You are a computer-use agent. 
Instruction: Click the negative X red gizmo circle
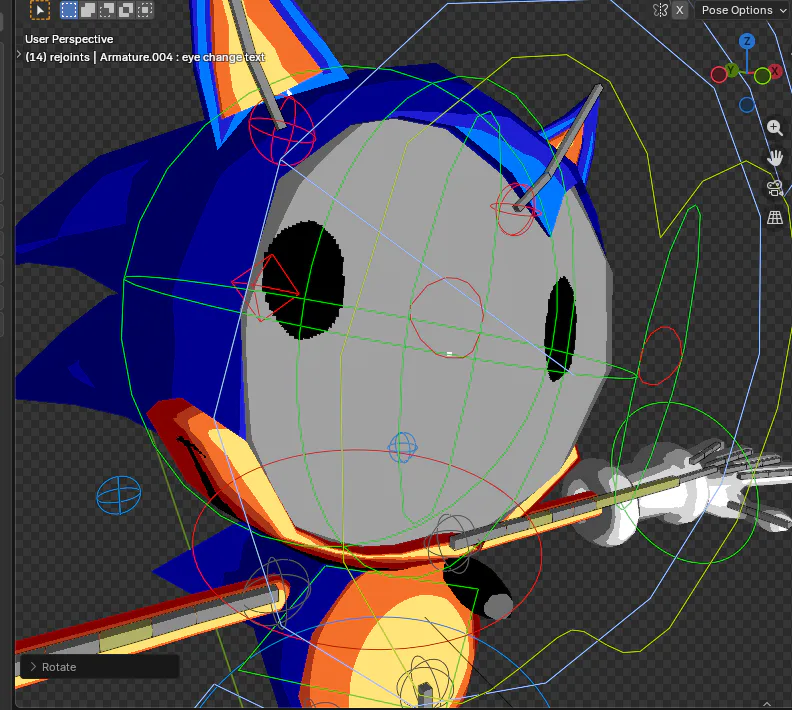pos(718,75)
